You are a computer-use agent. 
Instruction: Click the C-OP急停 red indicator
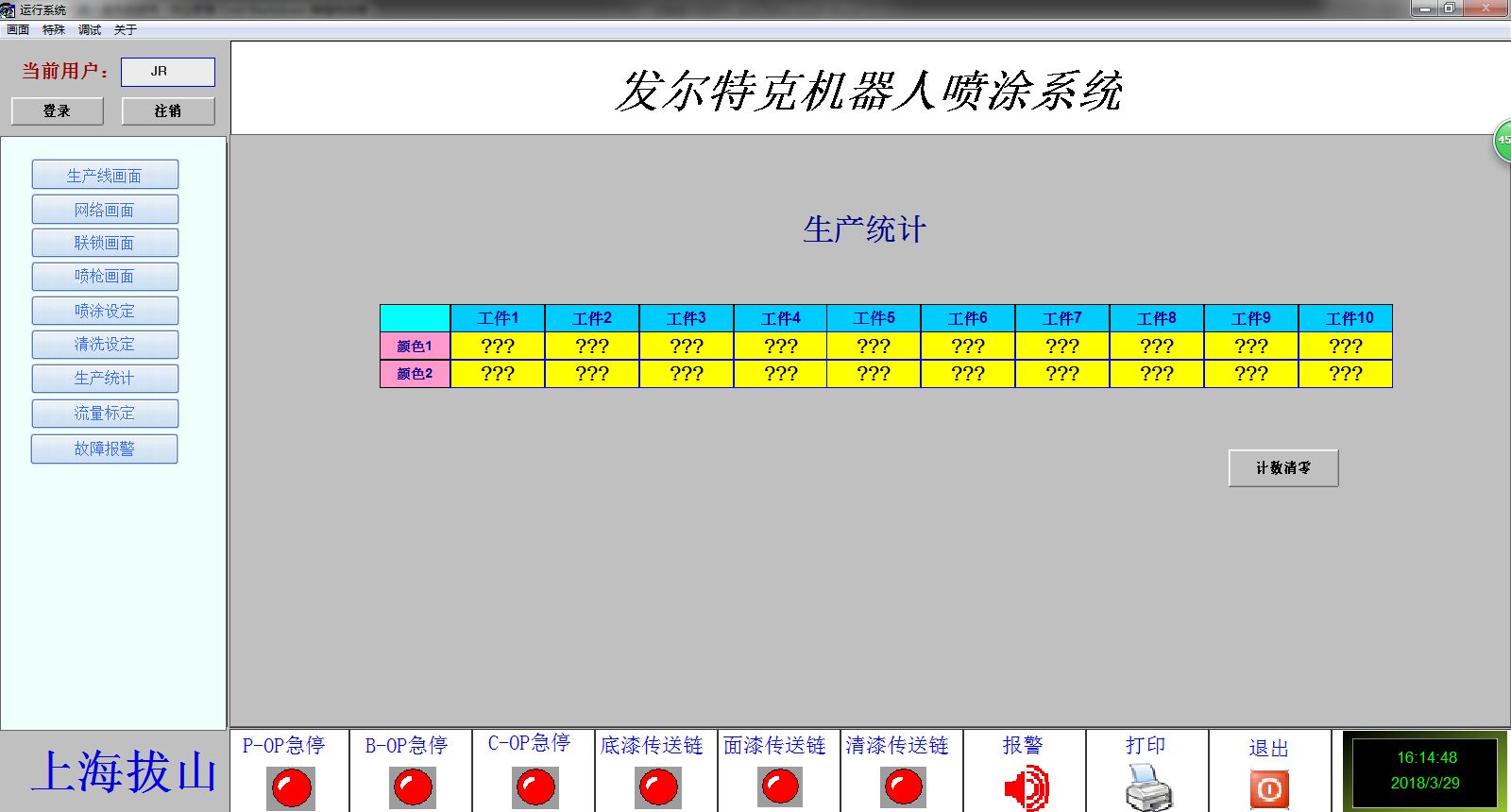[x=535, y=787]
